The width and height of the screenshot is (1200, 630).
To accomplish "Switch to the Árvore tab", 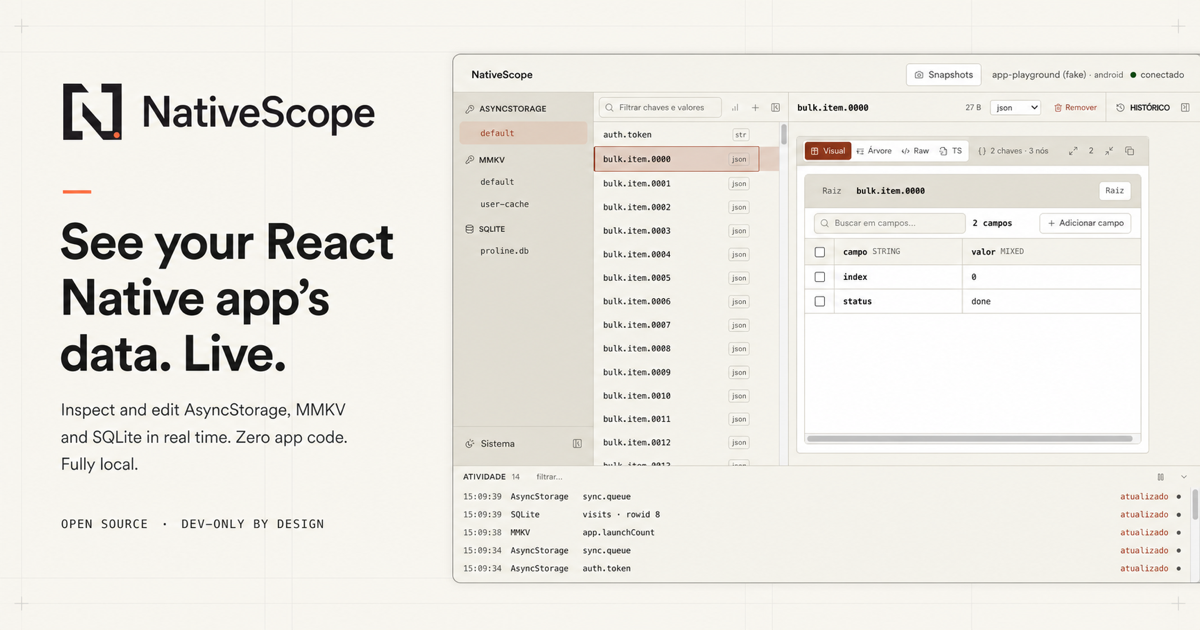I will [874, 151].
